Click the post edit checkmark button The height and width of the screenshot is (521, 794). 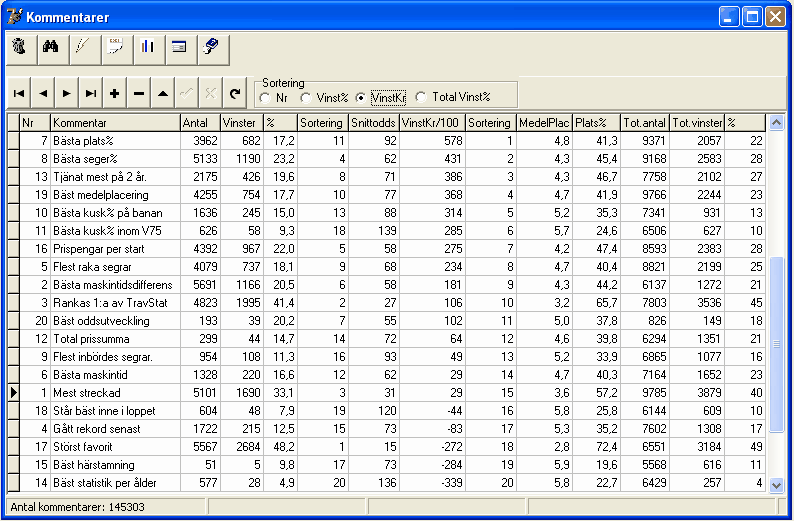[186, 93]
